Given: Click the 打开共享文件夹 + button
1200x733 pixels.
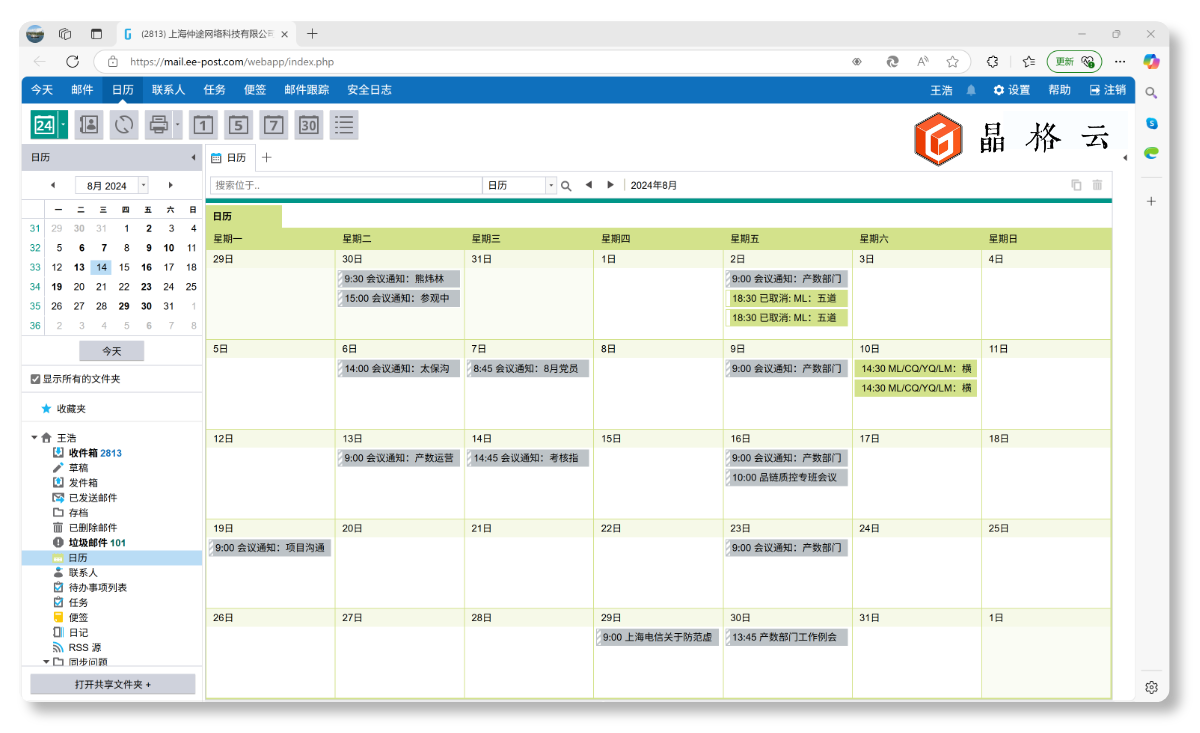Looking at the screenshot, I should coord(112,684).
